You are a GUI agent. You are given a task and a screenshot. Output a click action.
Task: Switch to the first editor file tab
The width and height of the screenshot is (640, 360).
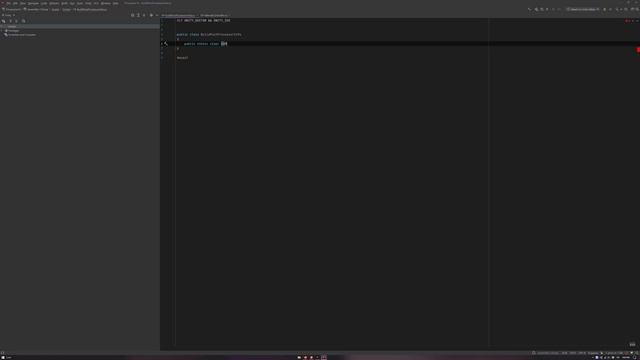[x=179, y=16]
